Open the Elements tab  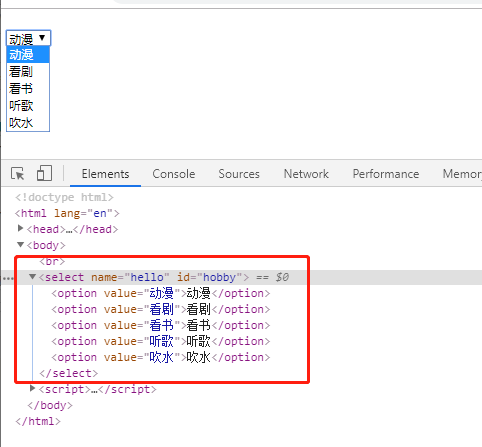[105, 174]
